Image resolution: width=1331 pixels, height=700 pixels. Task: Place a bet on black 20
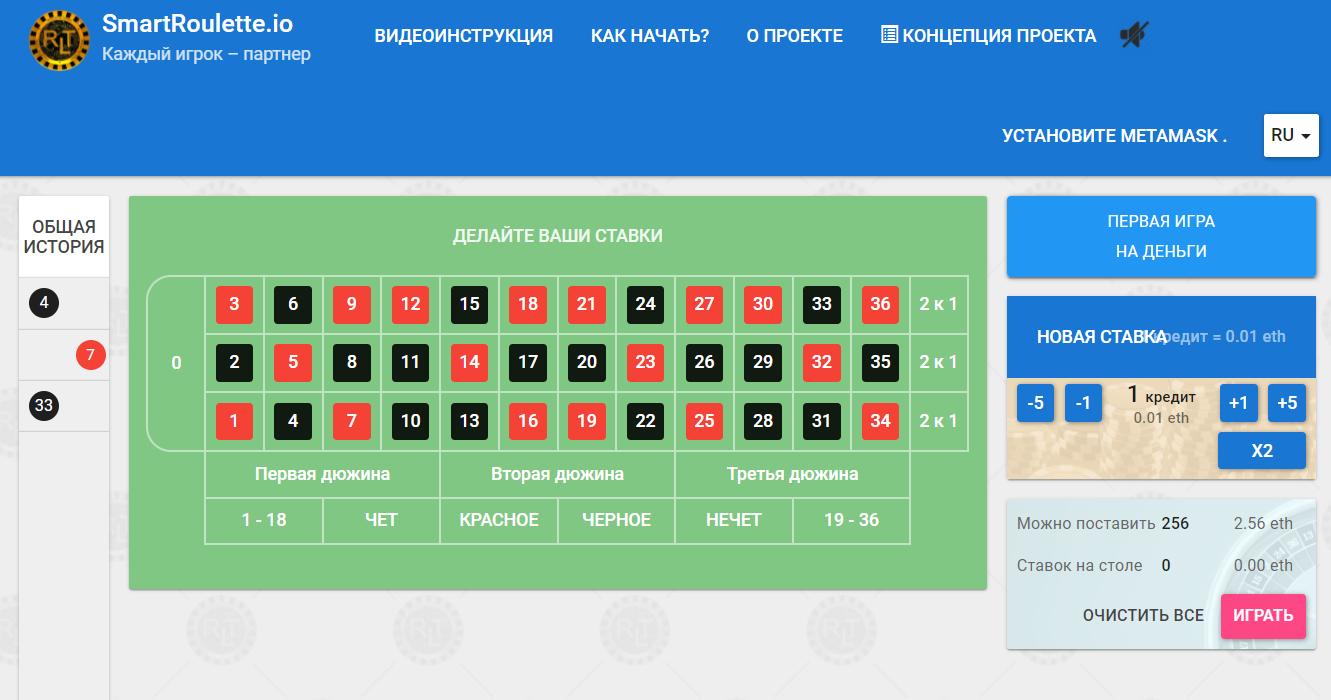click(x=587, y=362)
